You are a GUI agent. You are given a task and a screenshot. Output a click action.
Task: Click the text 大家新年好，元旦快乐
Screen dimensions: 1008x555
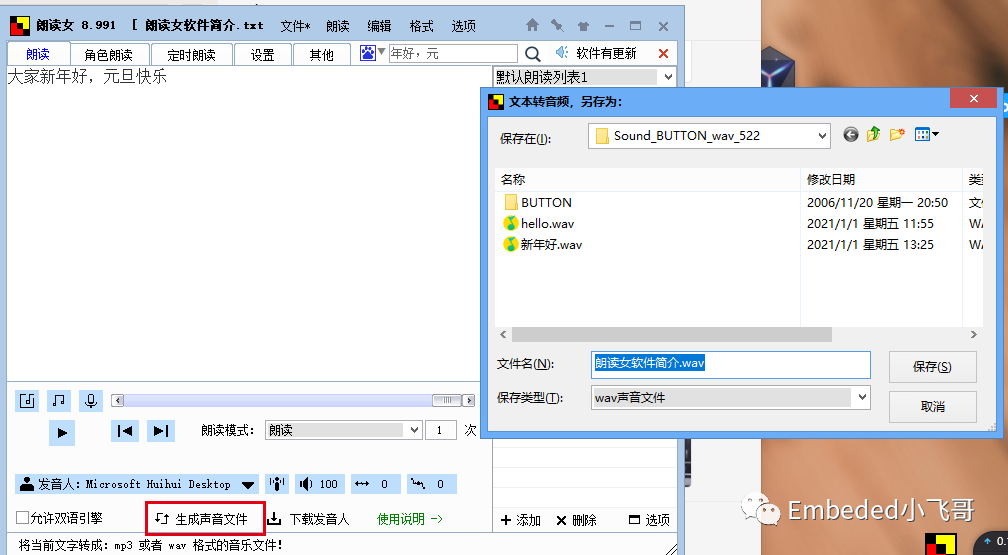87,77
